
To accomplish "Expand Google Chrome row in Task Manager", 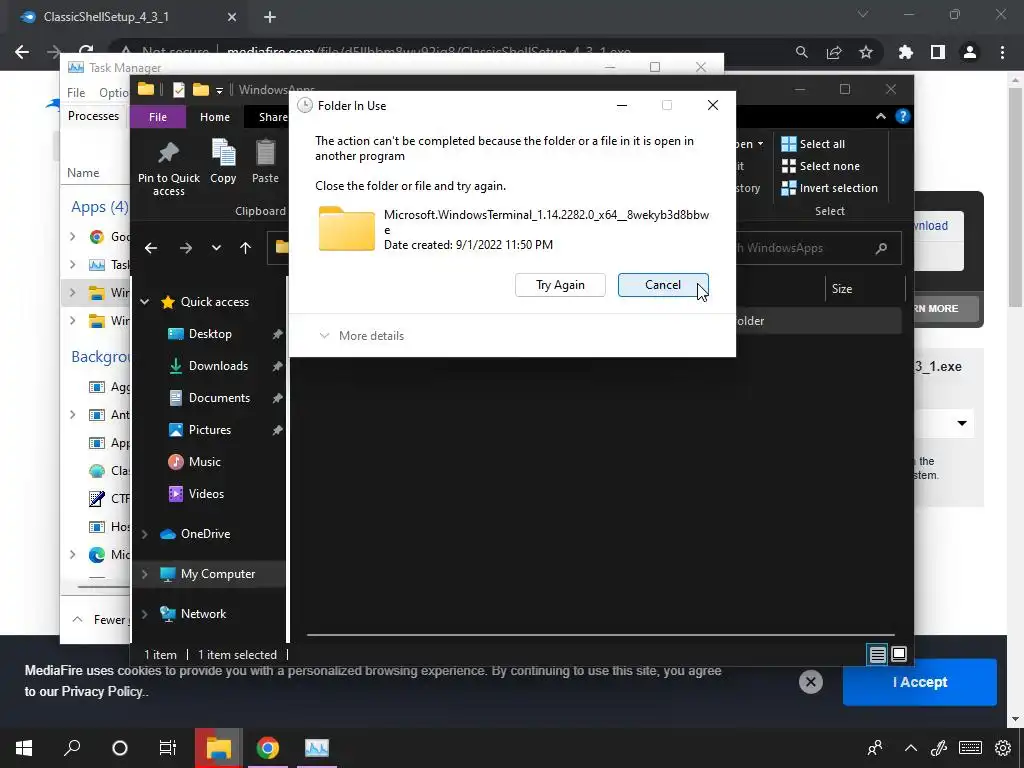I will [x=72, y=236].
